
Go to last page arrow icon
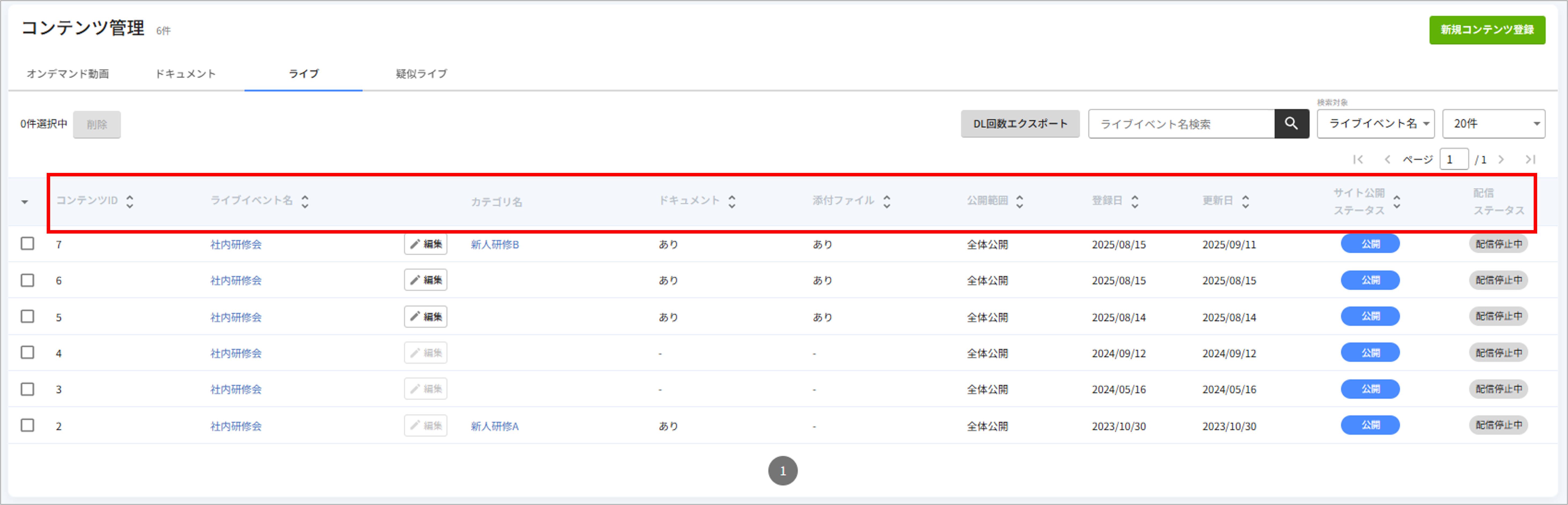point(1530,159)
